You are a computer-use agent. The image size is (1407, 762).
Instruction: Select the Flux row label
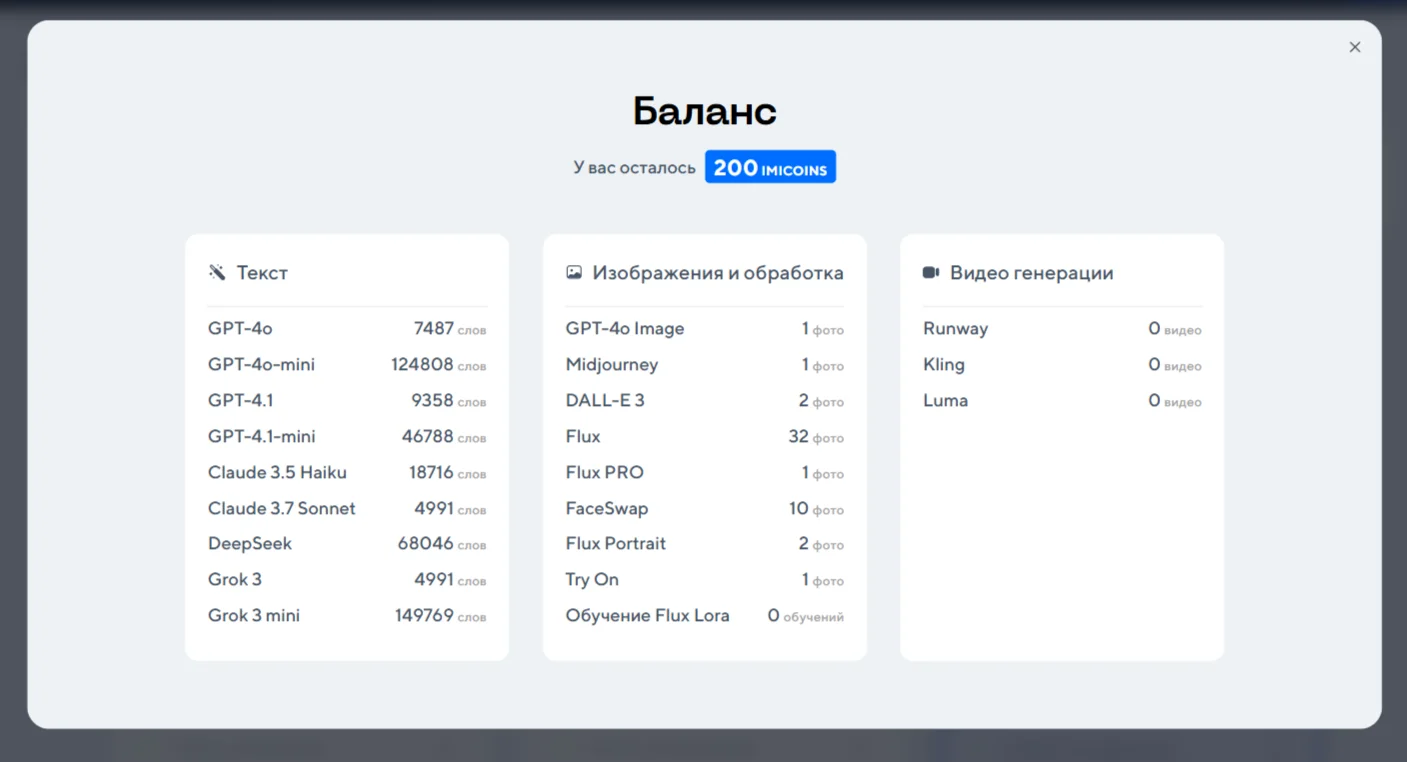(x=583, y=437)
